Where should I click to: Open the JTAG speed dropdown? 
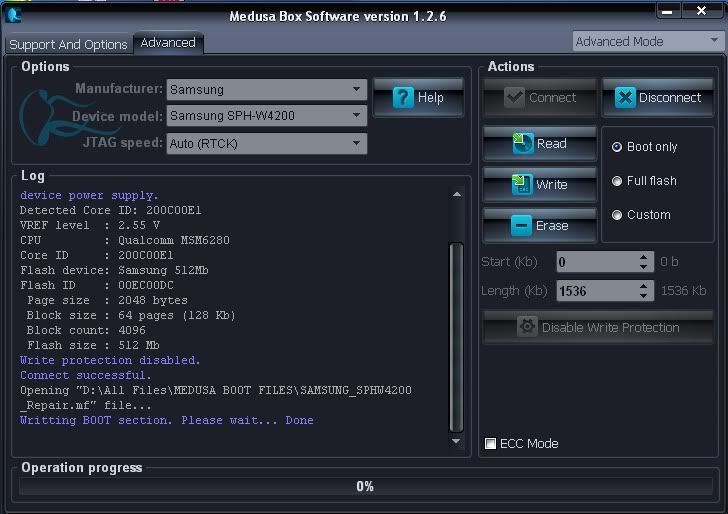point(266,143)
